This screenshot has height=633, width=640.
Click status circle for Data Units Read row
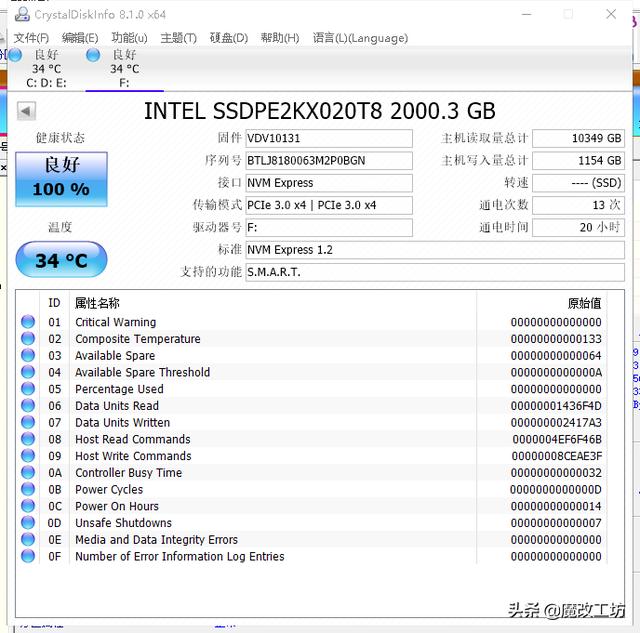pyautogui.click(x=28, y=405)
